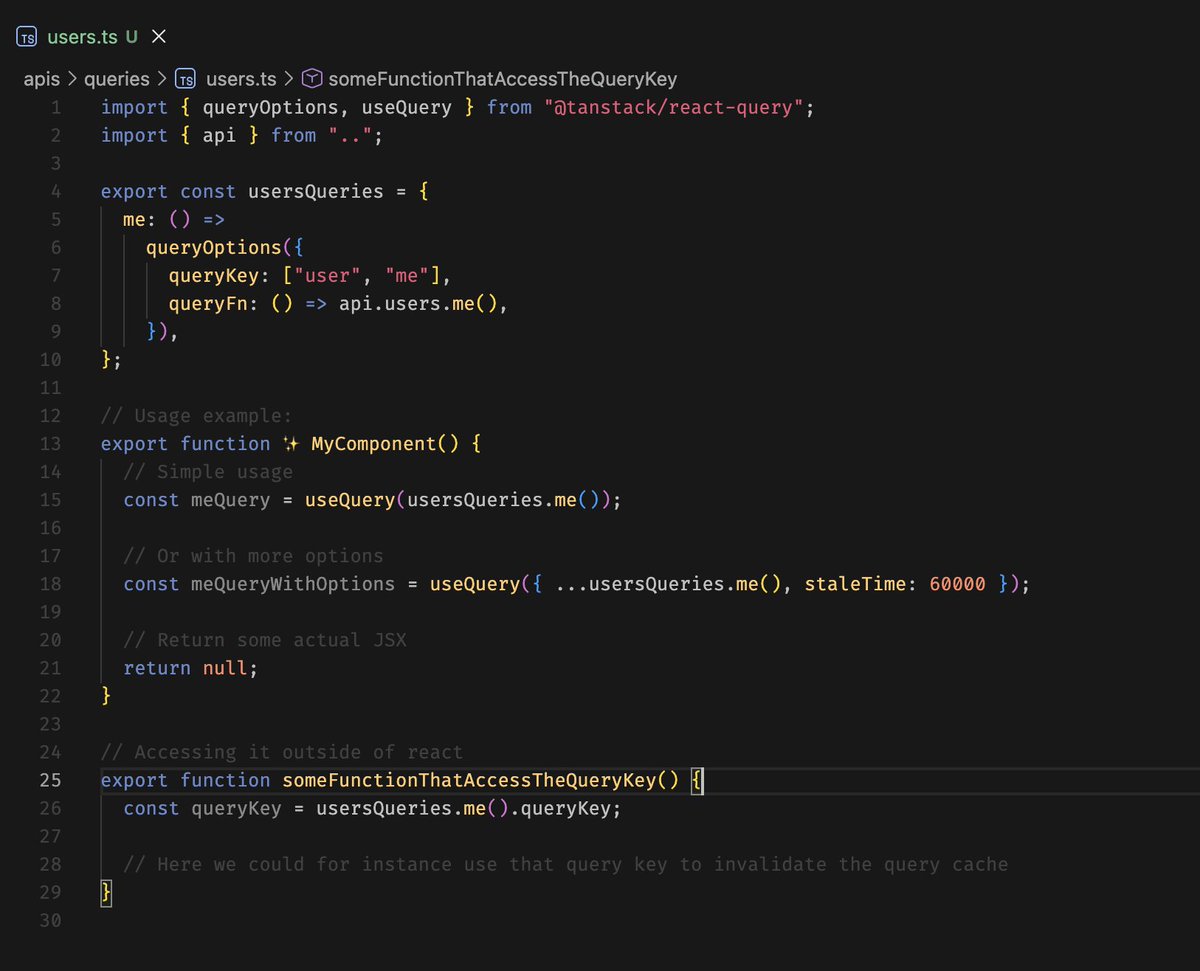The width and height of the screenshot is (1200, 971).
Task: Open someFunctionThatAccessTheQueryKey breadcrumb symbol
Action: (x=503, y=78)
